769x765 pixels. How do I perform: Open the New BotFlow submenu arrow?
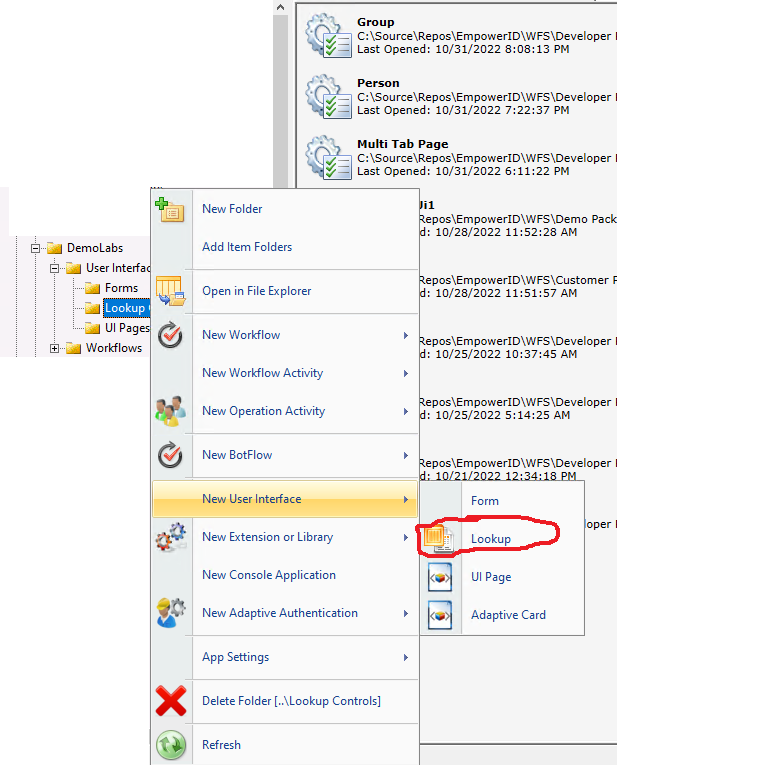[x=406, y=455]
